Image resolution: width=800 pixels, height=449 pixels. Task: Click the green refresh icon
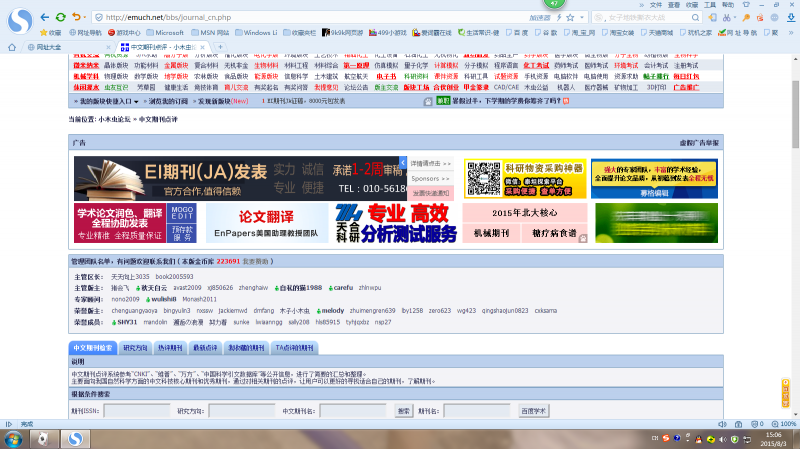coord(61,17)
